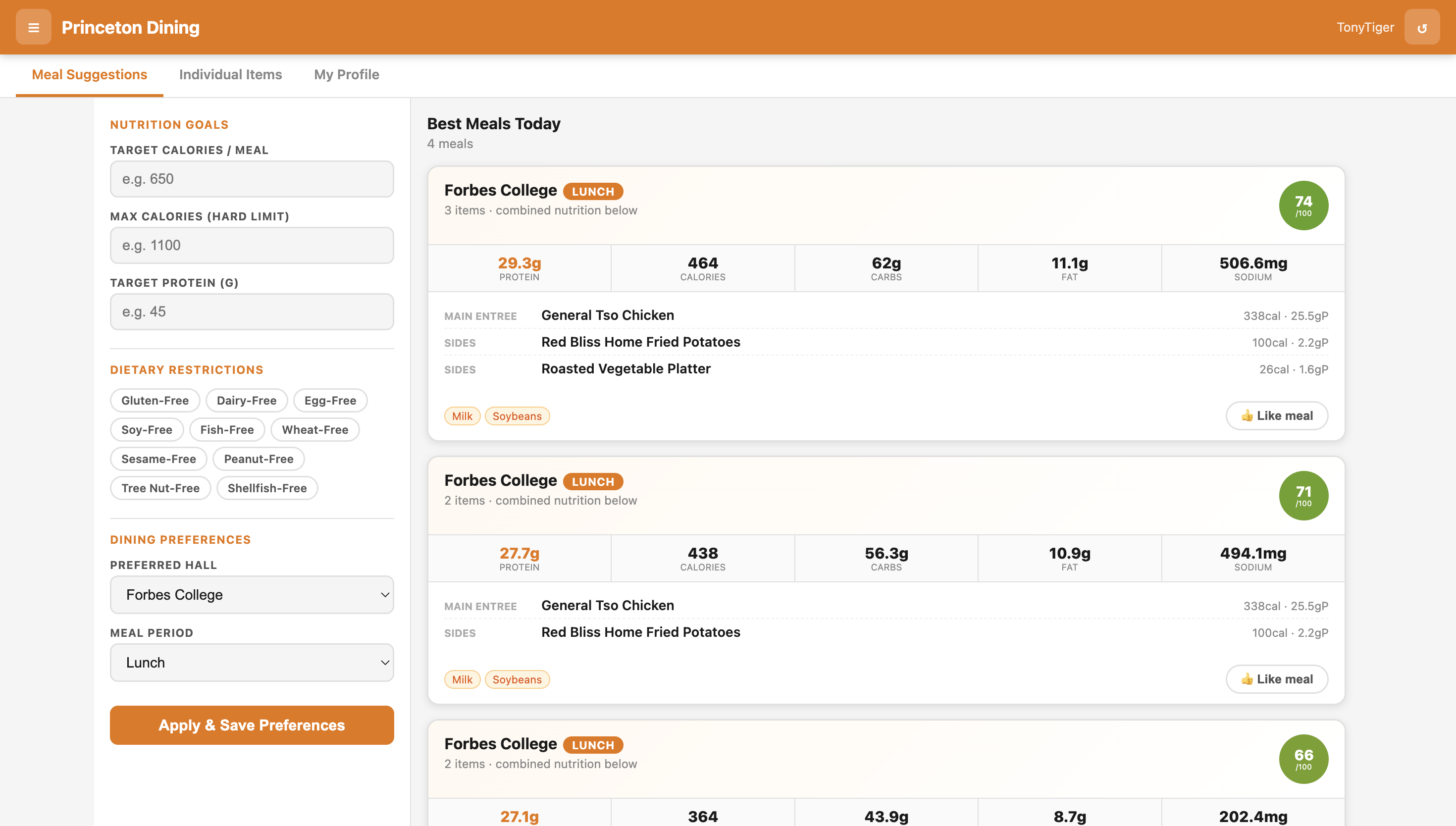The width and height of the screenshot is (1456, 826).
Task: Click the refresh icon next to TonyTiger
Action: coord(1421,27)
